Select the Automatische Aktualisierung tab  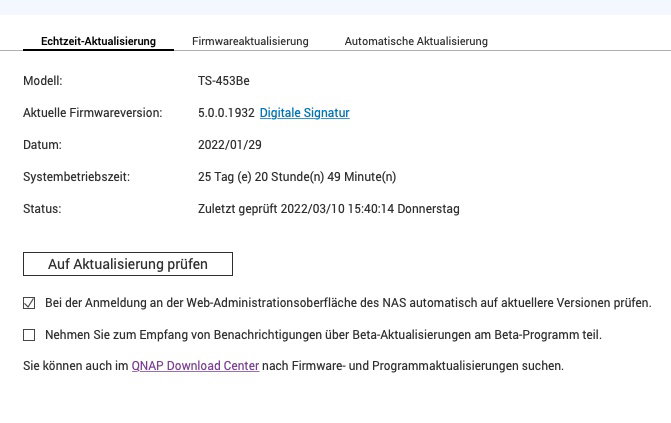point(416,41)
